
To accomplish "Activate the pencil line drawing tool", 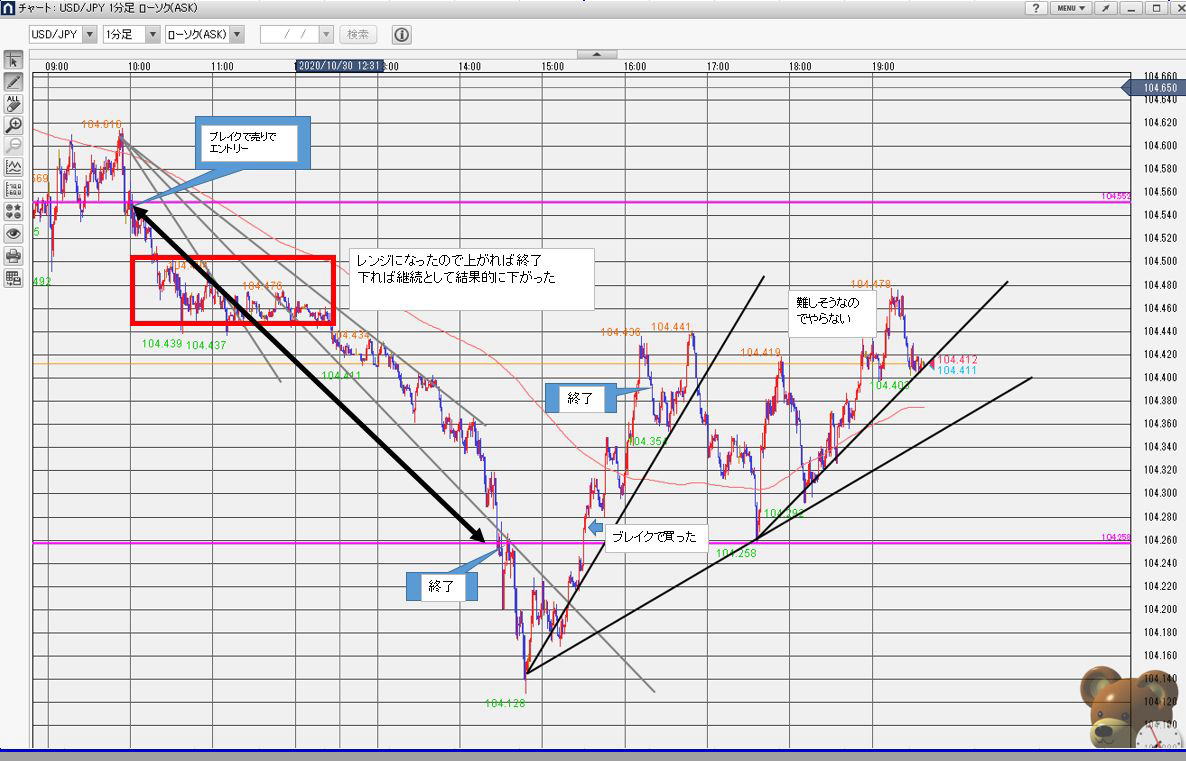I will (14, 81).
